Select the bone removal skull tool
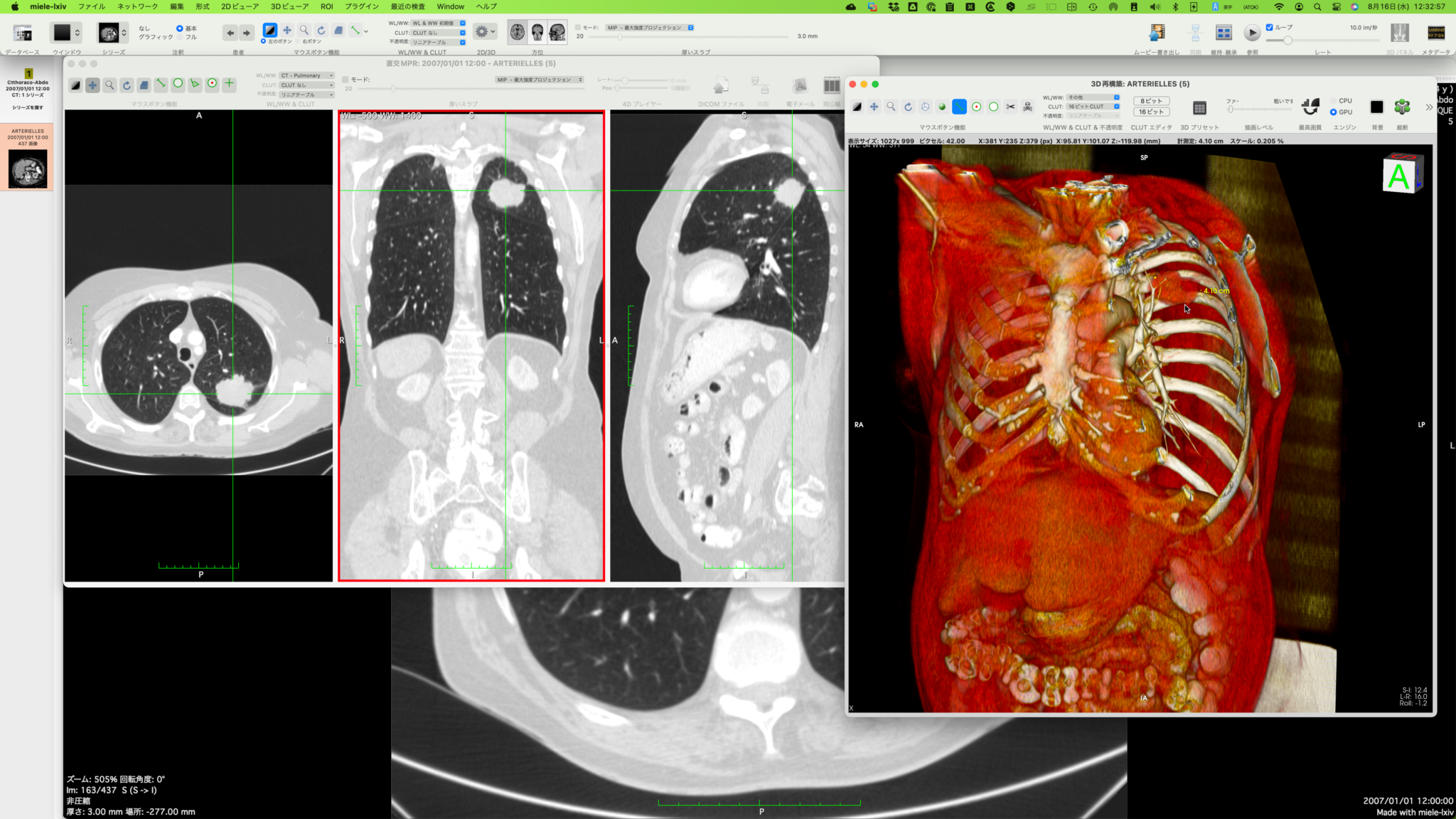This screenshot has height=819, width=1456. (x=1027, y=107)
